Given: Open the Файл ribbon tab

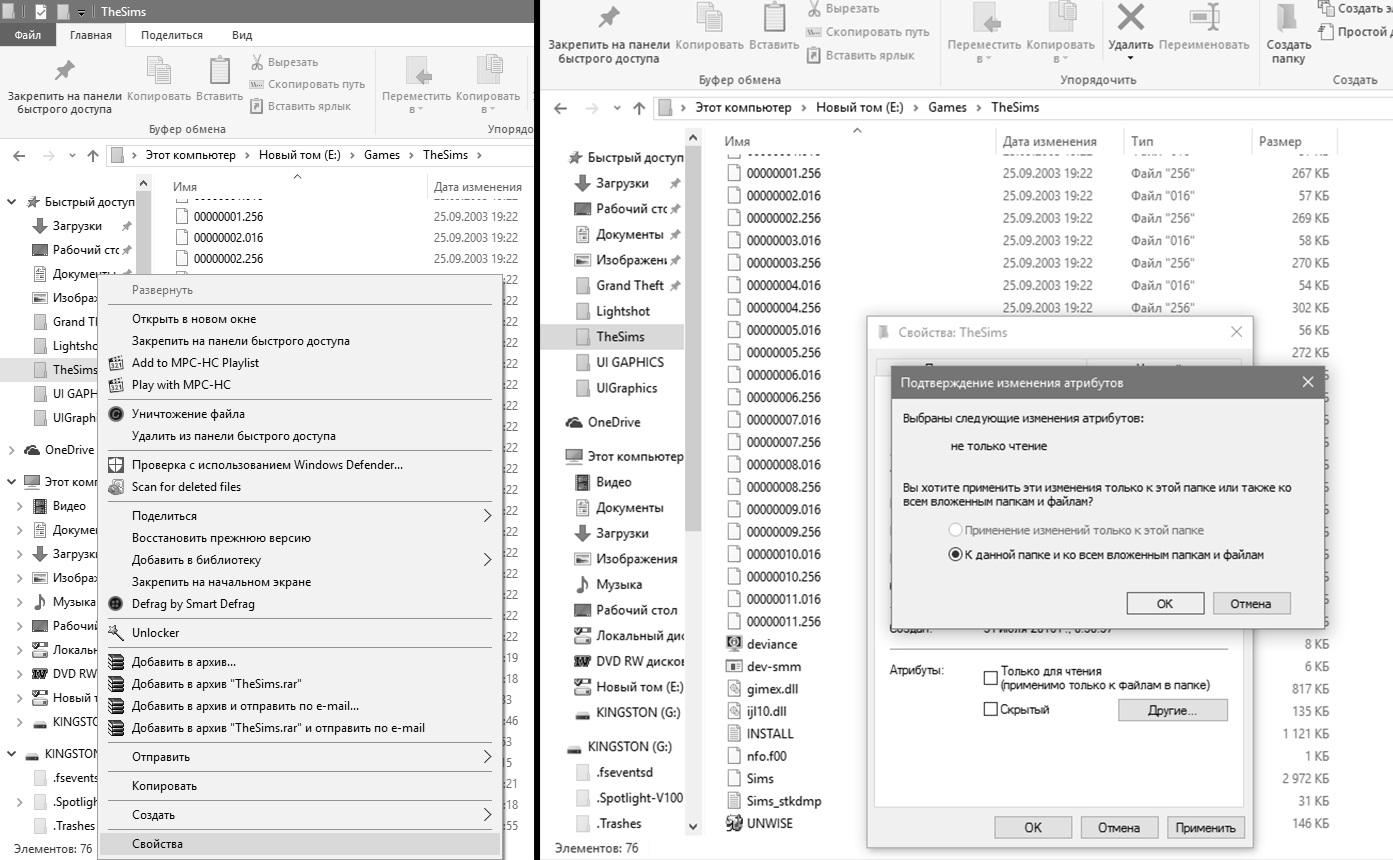Looking at the screenshot, I should pyautogui.click(x=28, y=35).
